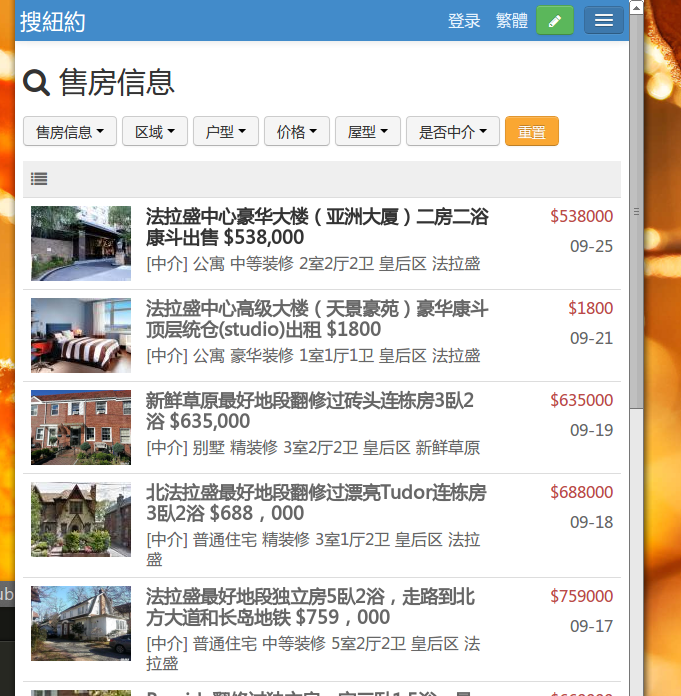Viewport: 681px width, 696px height.
Task: Click the orange 重置 reset button
Action: [532, 131]
